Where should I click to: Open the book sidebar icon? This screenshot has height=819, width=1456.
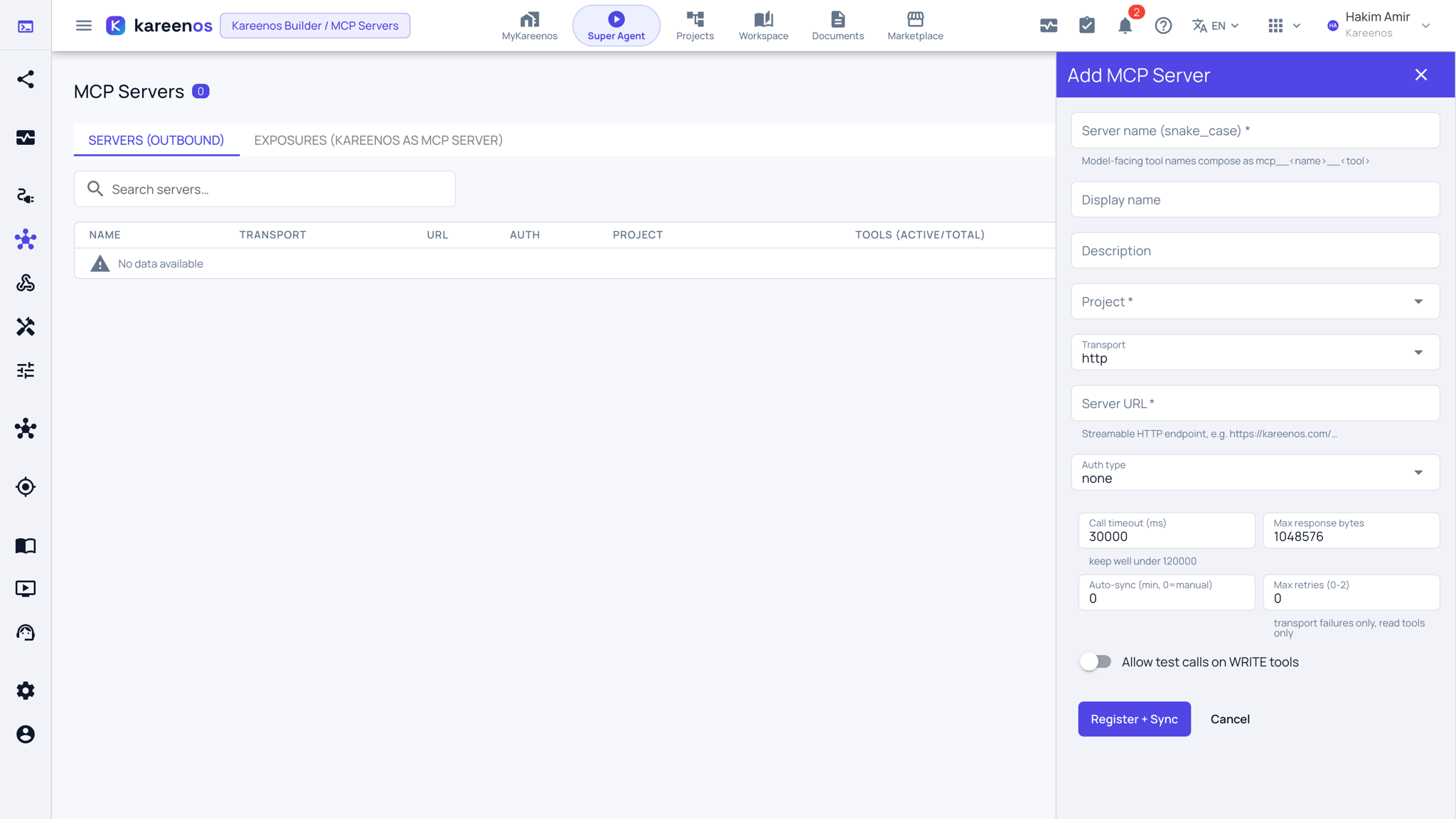click(26, 545)
